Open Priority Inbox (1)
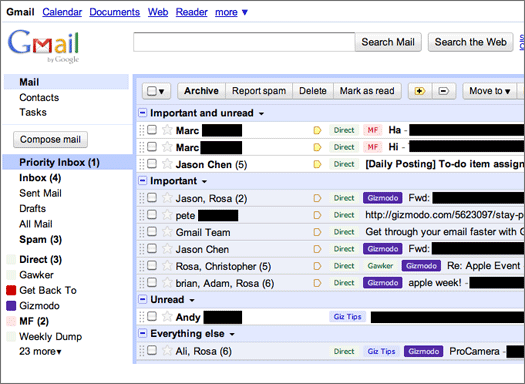Image resolution: width=525 pixels, height=384 pixels. click(59, 162)
